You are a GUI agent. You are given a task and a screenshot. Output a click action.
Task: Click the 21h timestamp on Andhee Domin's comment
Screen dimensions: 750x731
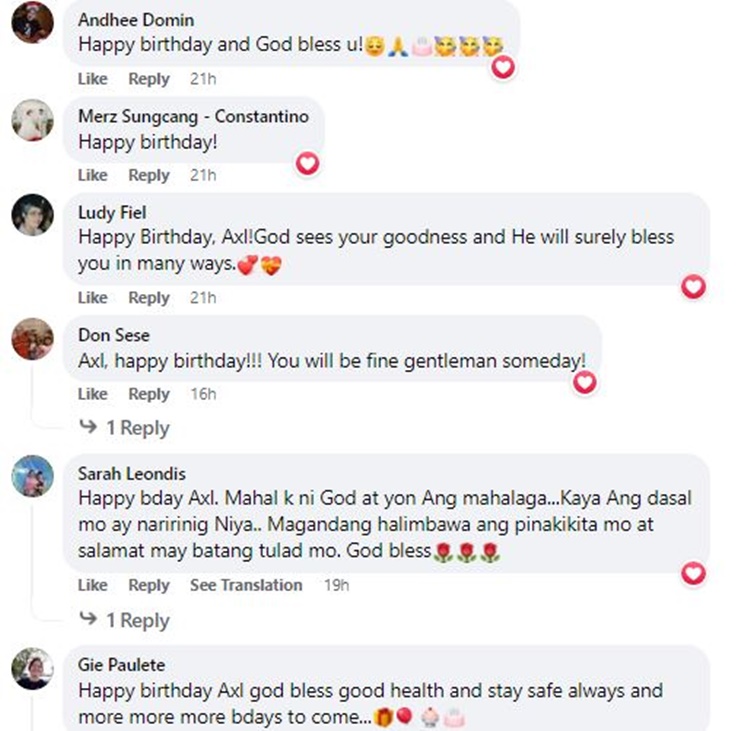(203, 79)
